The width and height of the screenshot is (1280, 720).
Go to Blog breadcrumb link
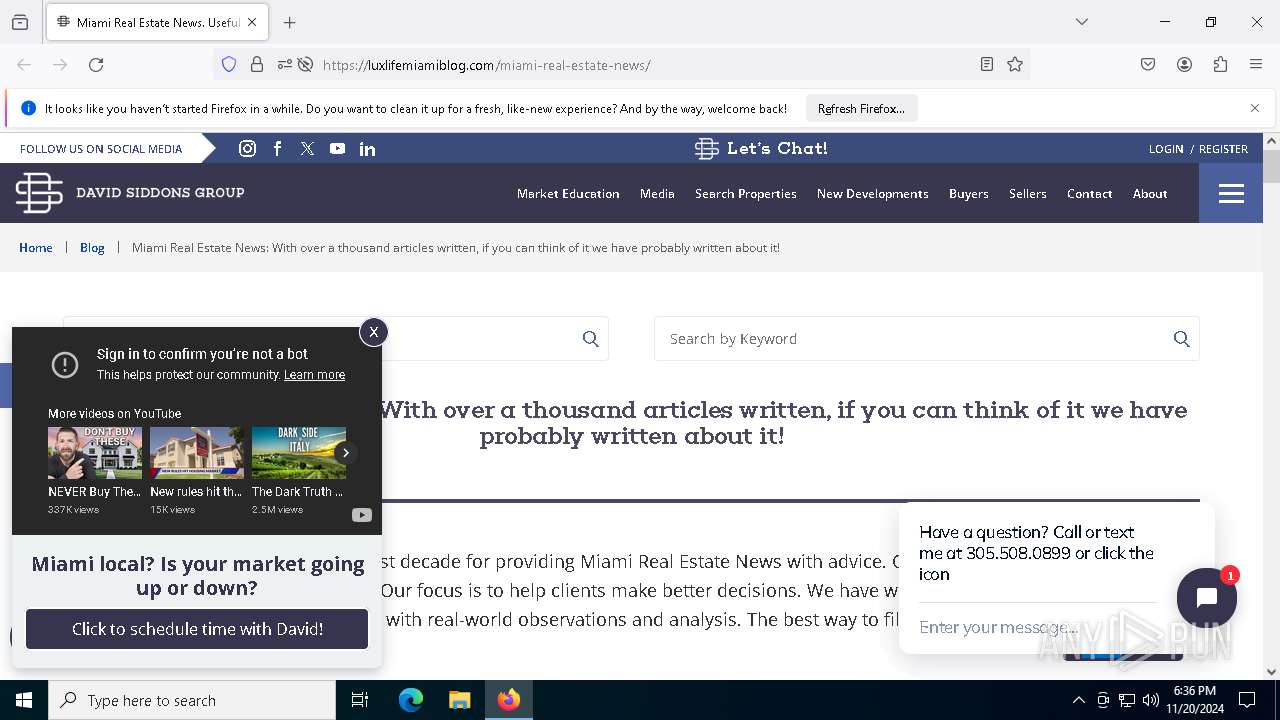tap(92, 248)
